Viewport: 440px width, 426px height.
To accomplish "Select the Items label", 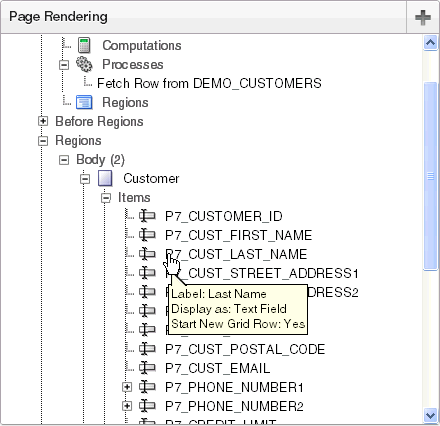I will pyautogui.click(x=134, y=197).
